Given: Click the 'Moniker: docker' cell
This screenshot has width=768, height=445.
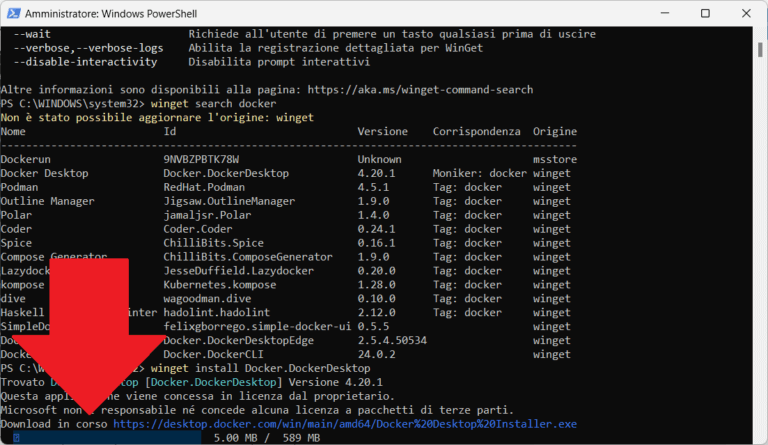Looking at the screenshot, I should tap(480, 173).
